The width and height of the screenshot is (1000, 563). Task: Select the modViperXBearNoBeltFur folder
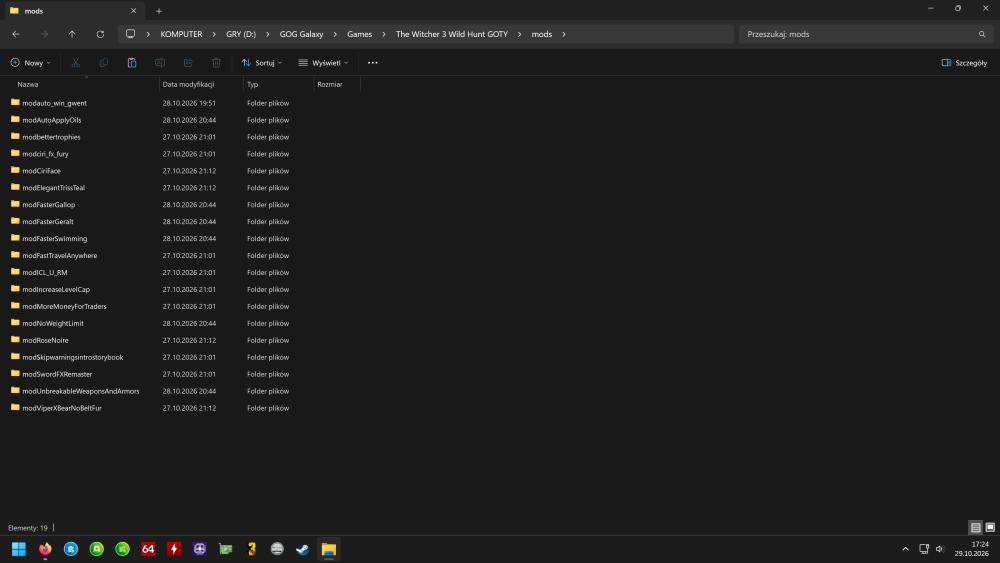pyautogui.click(x=62, y=408)
